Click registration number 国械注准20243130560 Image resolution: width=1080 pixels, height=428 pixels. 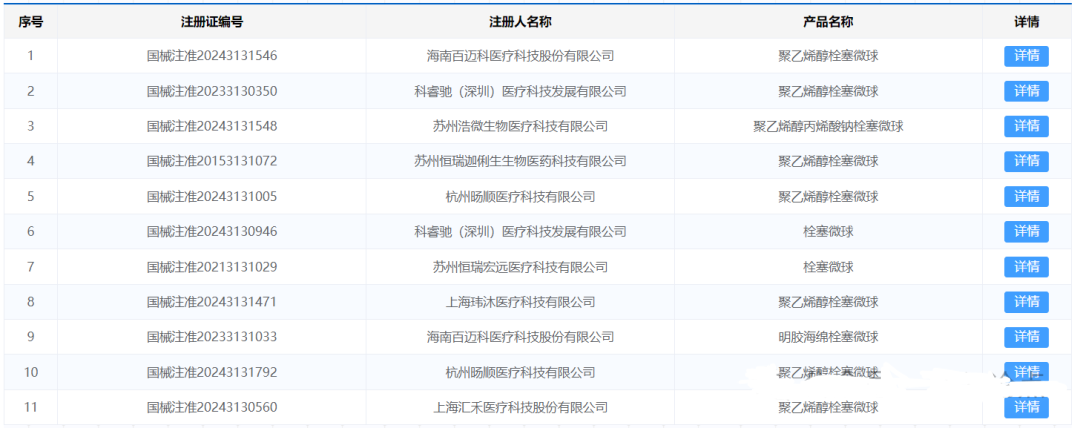pos(211,407)
